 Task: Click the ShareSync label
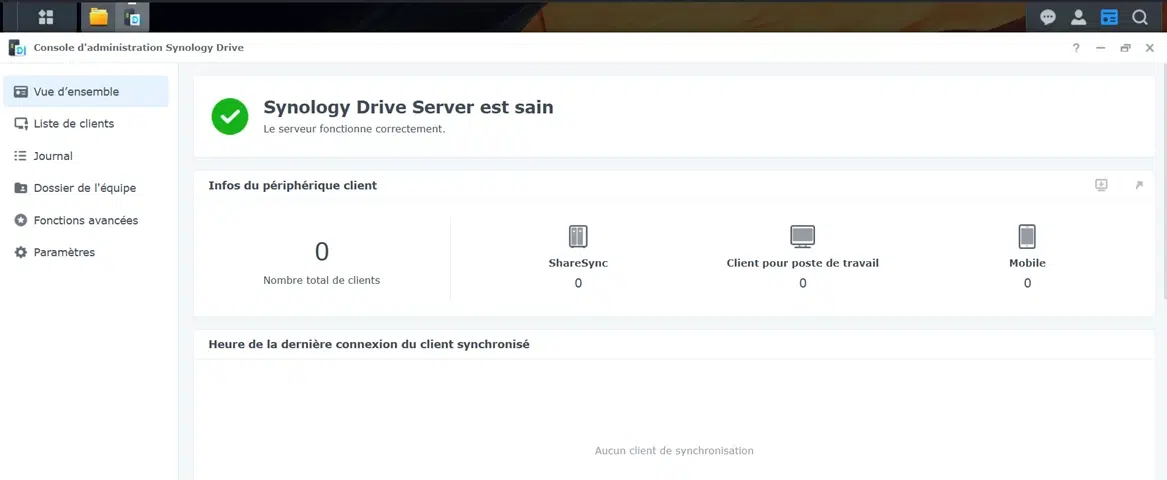[578, 263]
